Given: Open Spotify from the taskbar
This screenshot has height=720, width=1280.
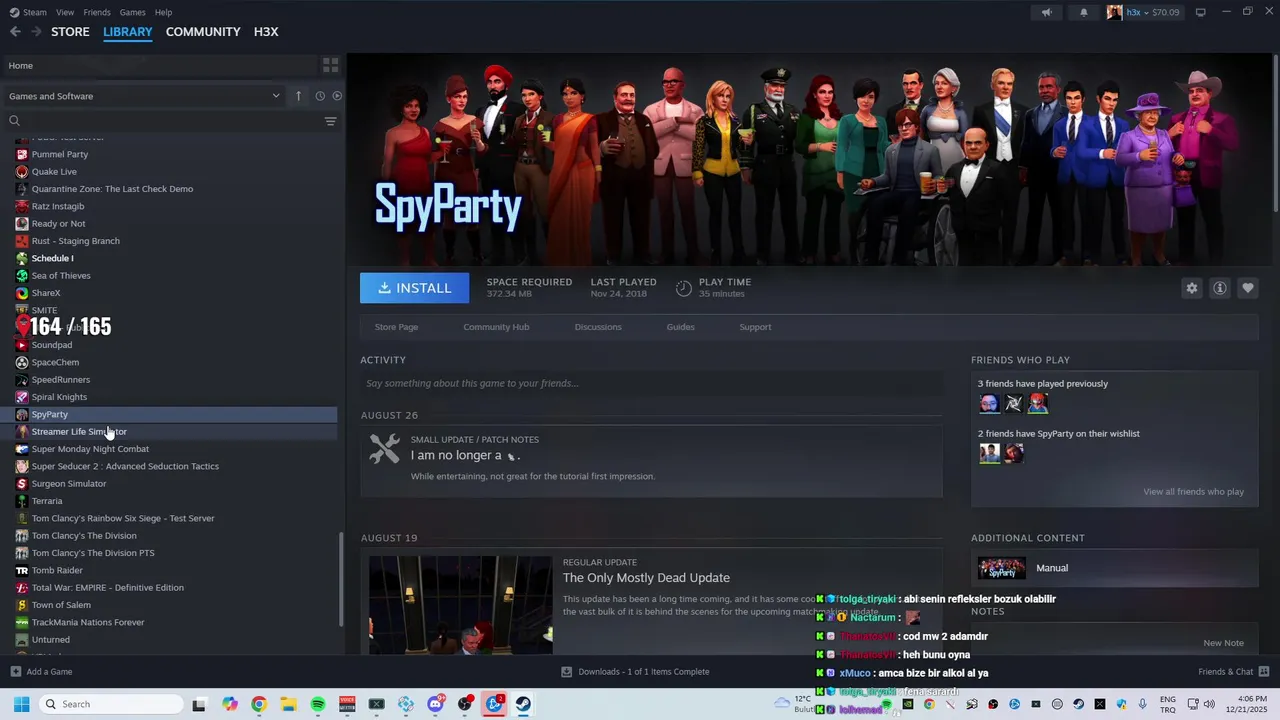Looking at the screenshot, I should coord(318,704).
